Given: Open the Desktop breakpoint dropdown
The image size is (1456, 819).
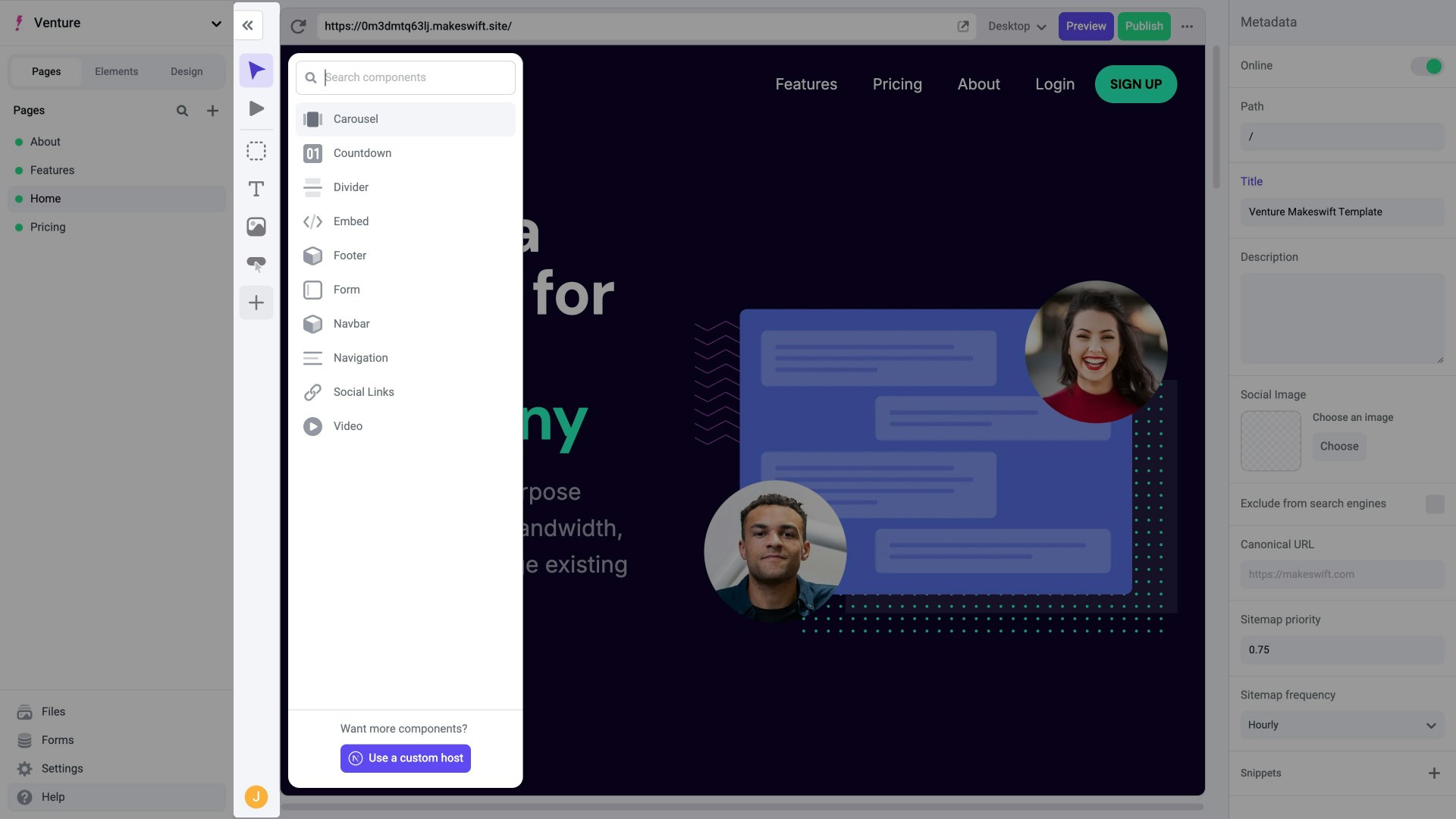Looking at the screenshot, I should 1016,26.
